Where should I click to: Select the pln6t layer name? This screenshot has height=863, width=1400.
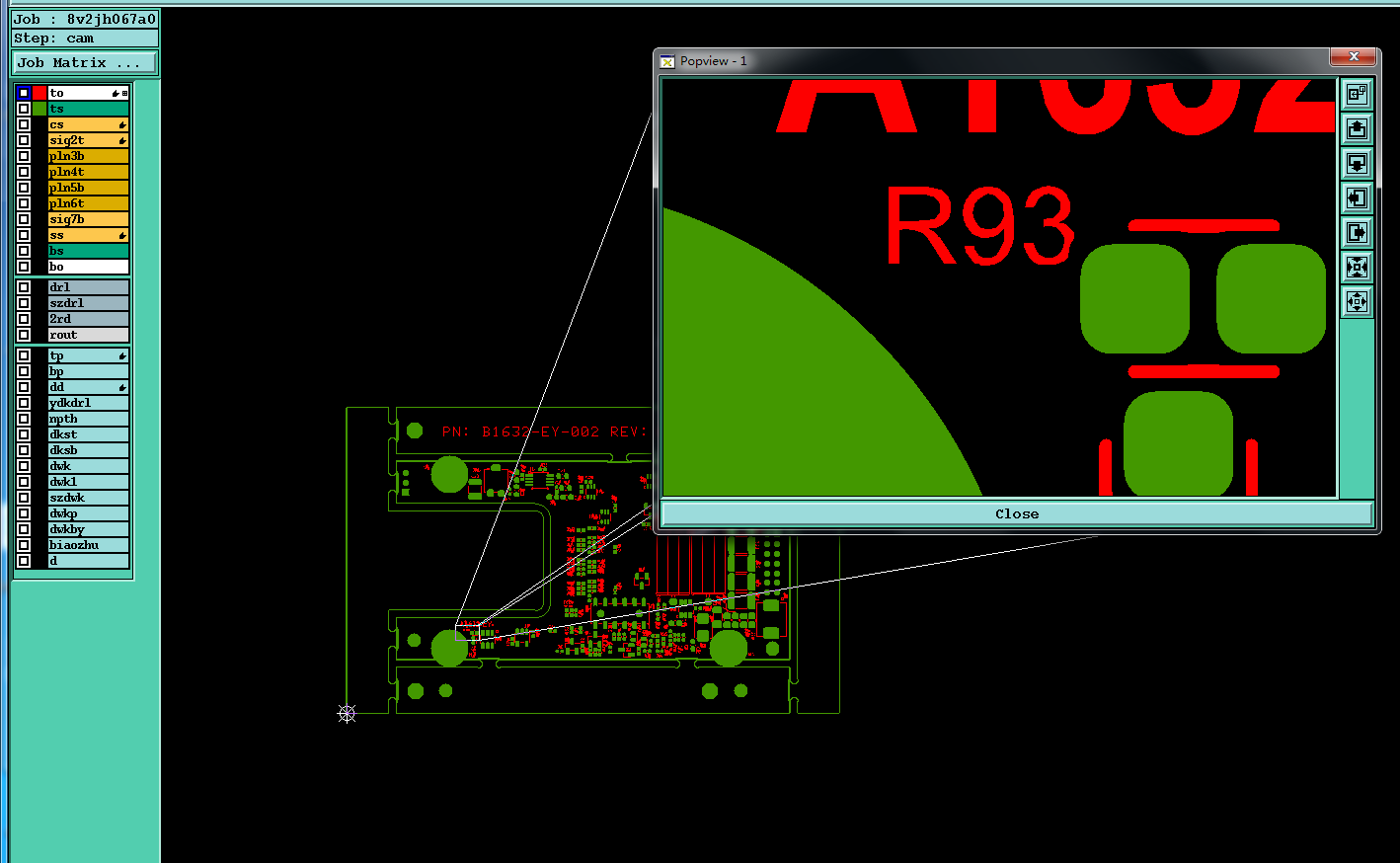tap(89, 203)
